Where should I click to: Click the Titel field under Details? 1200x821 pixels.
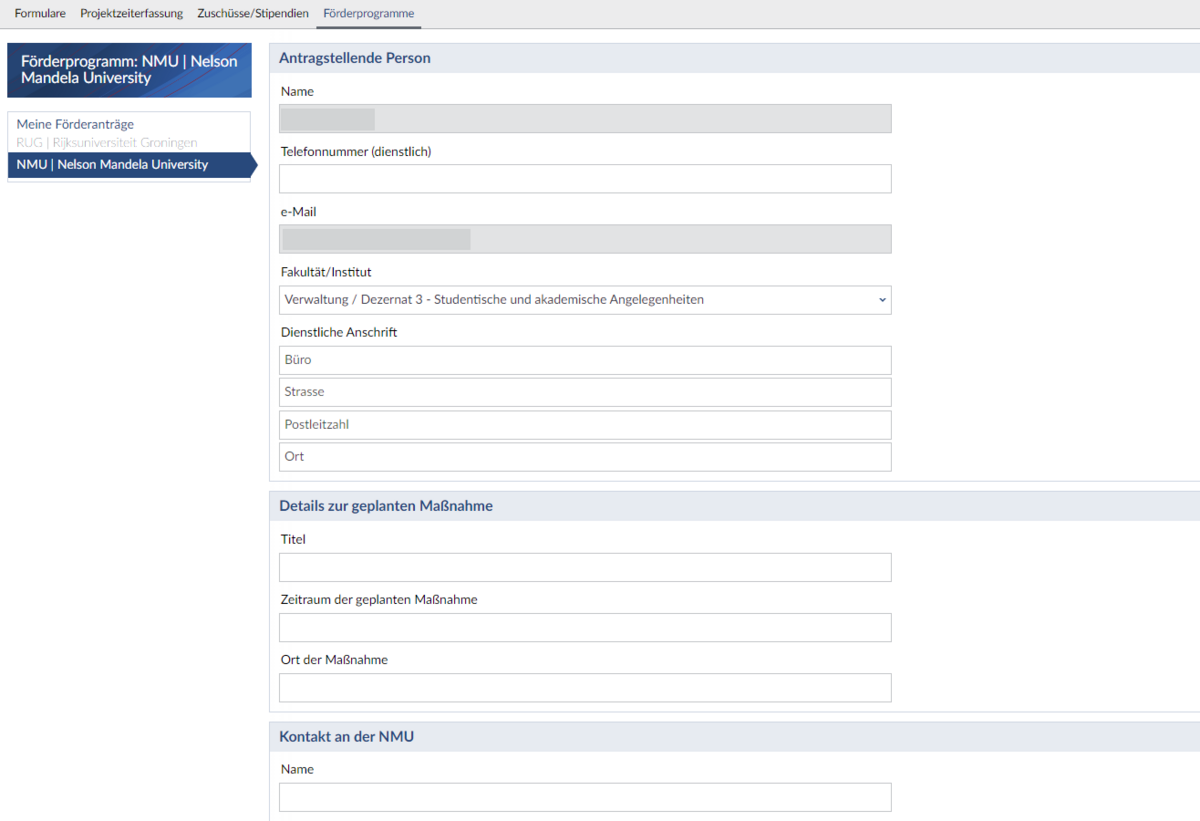584,566
